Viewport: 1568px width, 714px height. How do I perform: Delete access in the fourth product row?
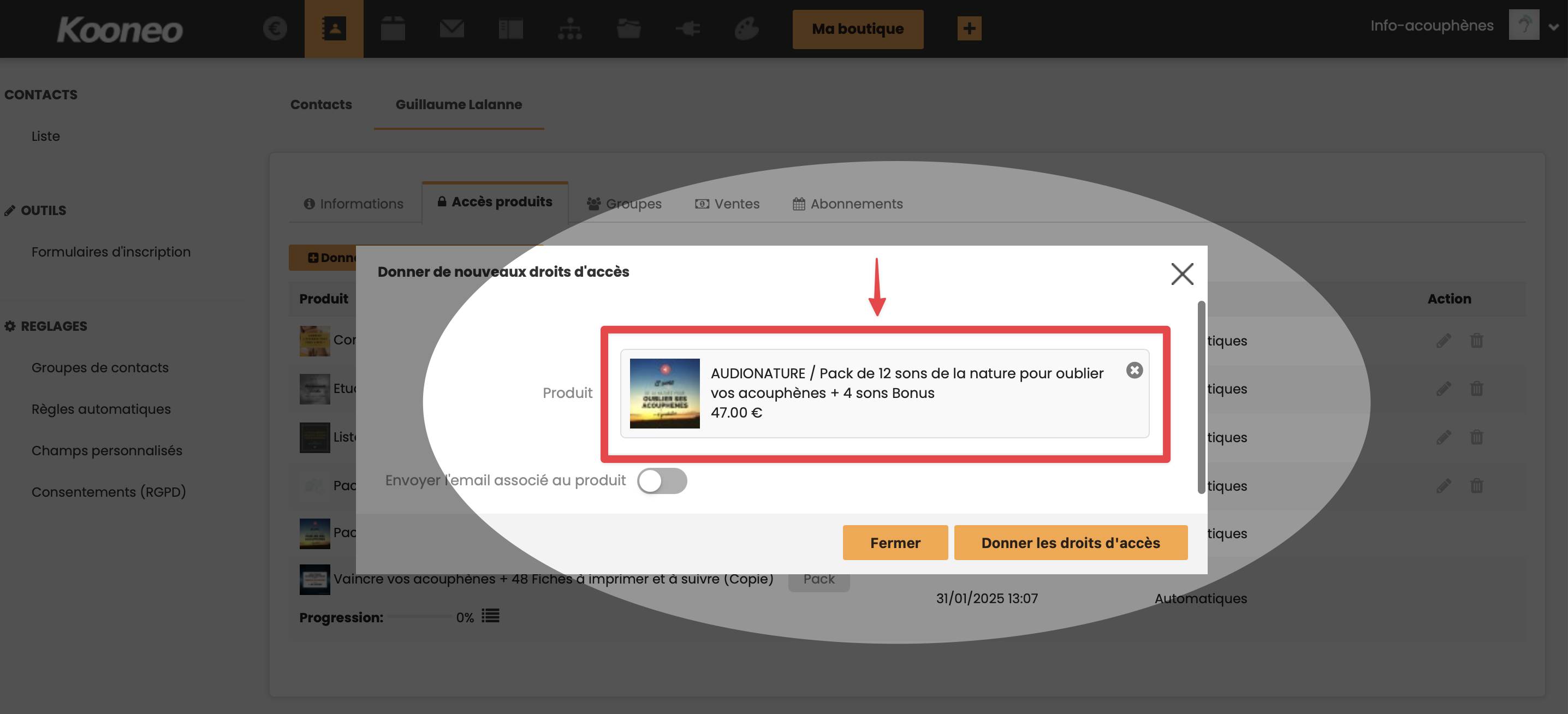click(1477, 486)
